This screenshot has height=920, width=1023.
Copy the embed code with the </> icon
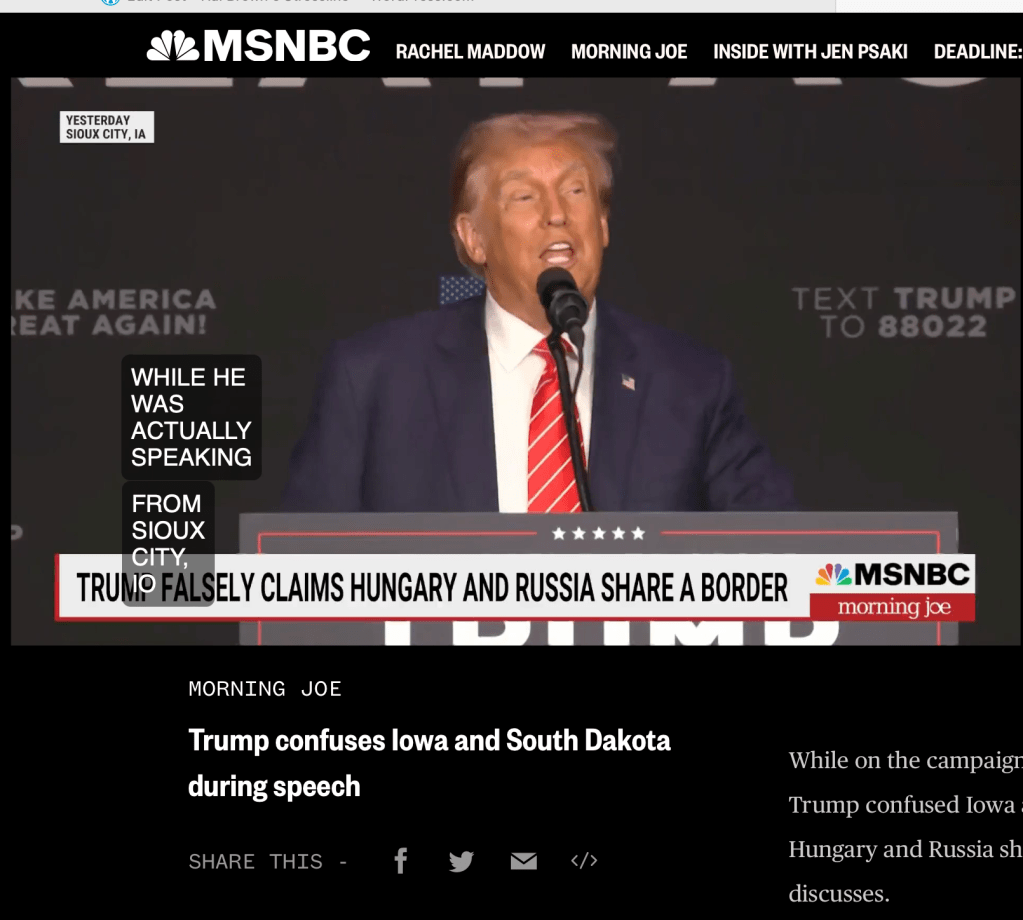584,861
